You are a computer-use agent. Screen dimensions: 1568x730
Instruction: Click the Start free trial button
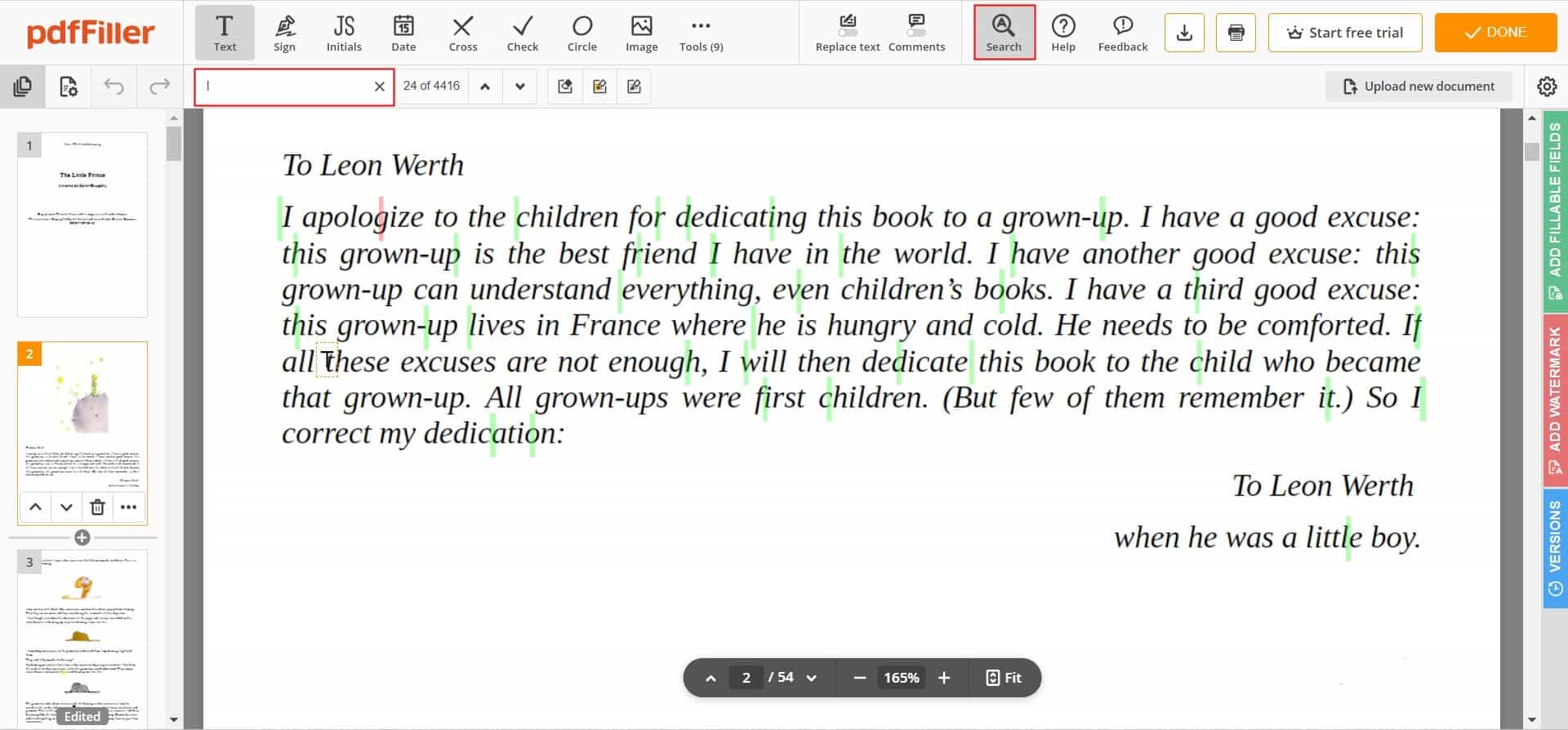[x=1345, y=33]
